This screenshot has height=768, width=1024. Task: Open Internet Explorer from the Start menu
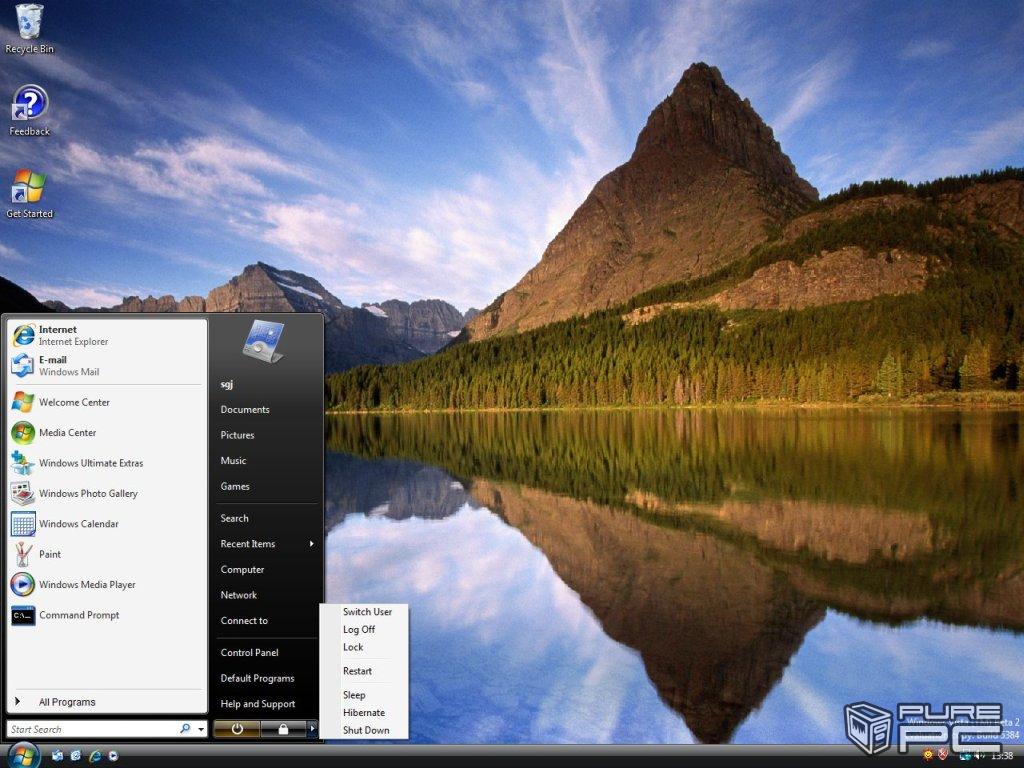coord(72,335)
